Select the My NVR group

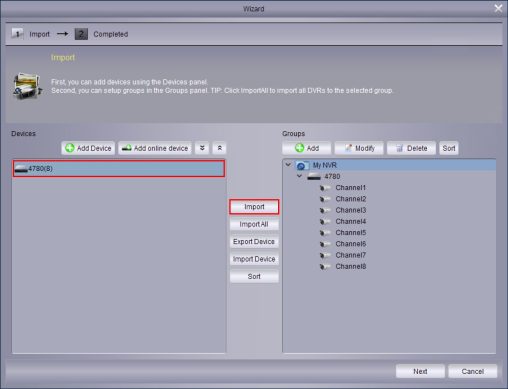(389, 165)
